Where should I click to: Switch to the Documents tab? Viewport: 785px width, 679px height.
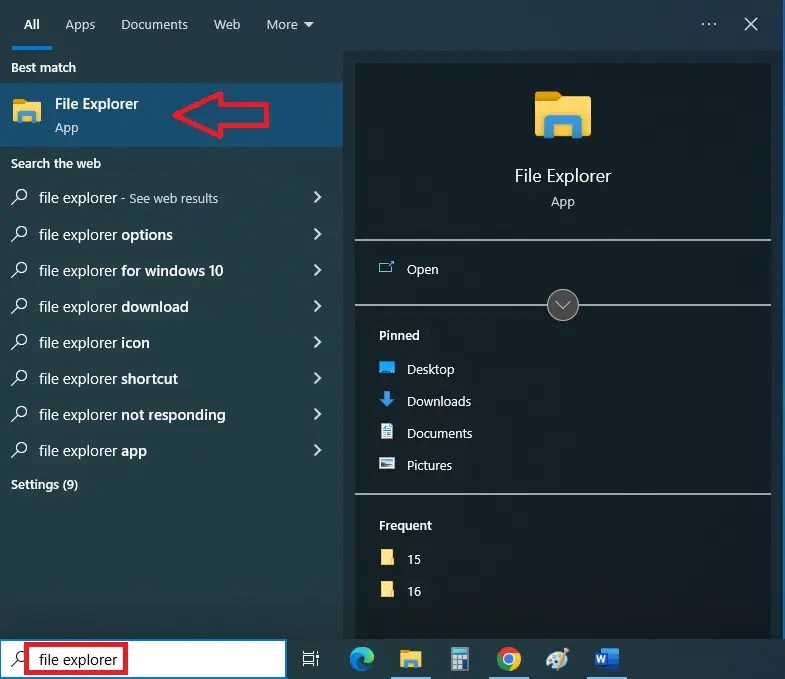click(x=154, y=25)
